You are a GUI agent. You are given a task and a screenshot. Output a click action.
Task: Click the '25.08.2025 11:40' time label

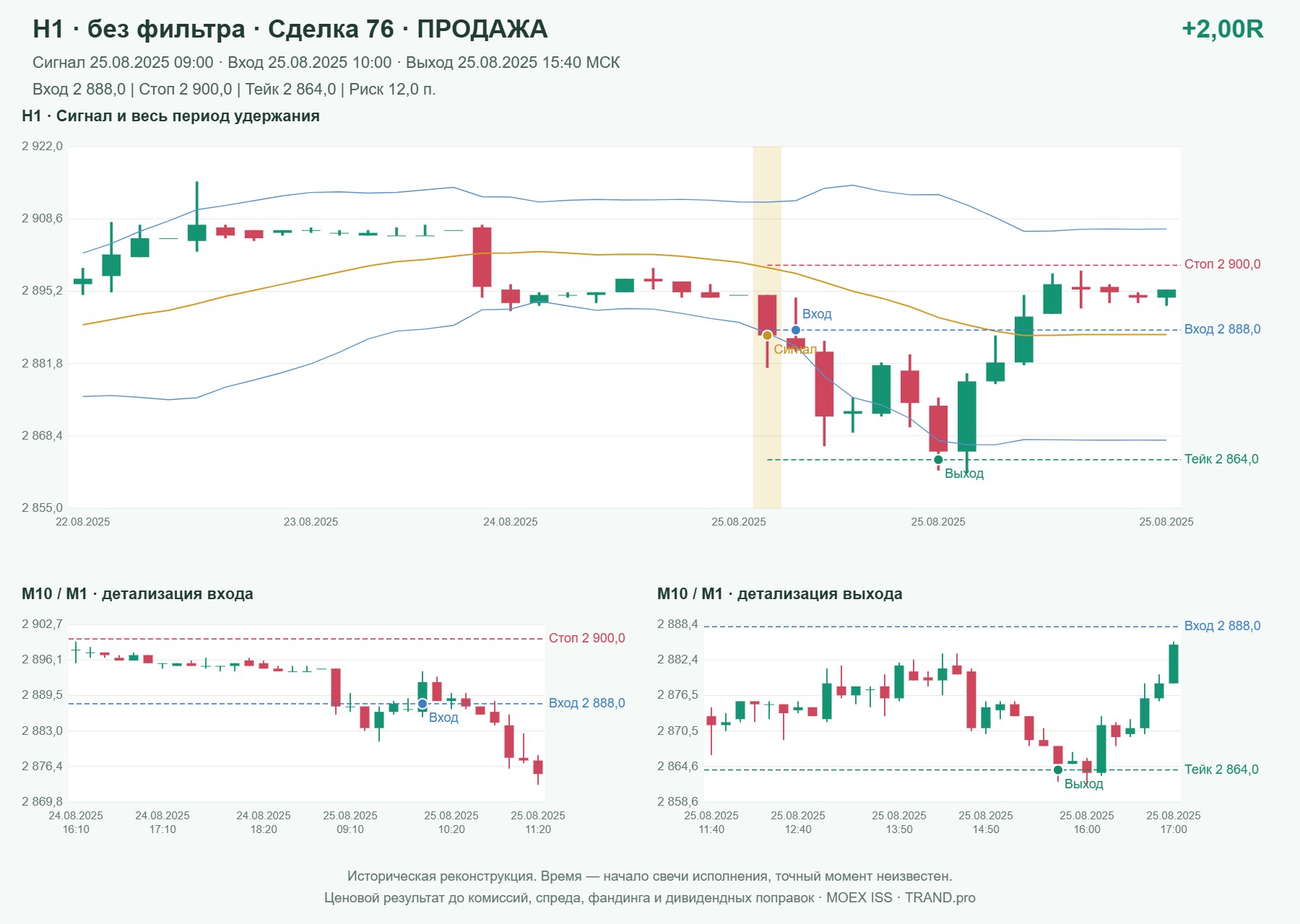point(711,822)
